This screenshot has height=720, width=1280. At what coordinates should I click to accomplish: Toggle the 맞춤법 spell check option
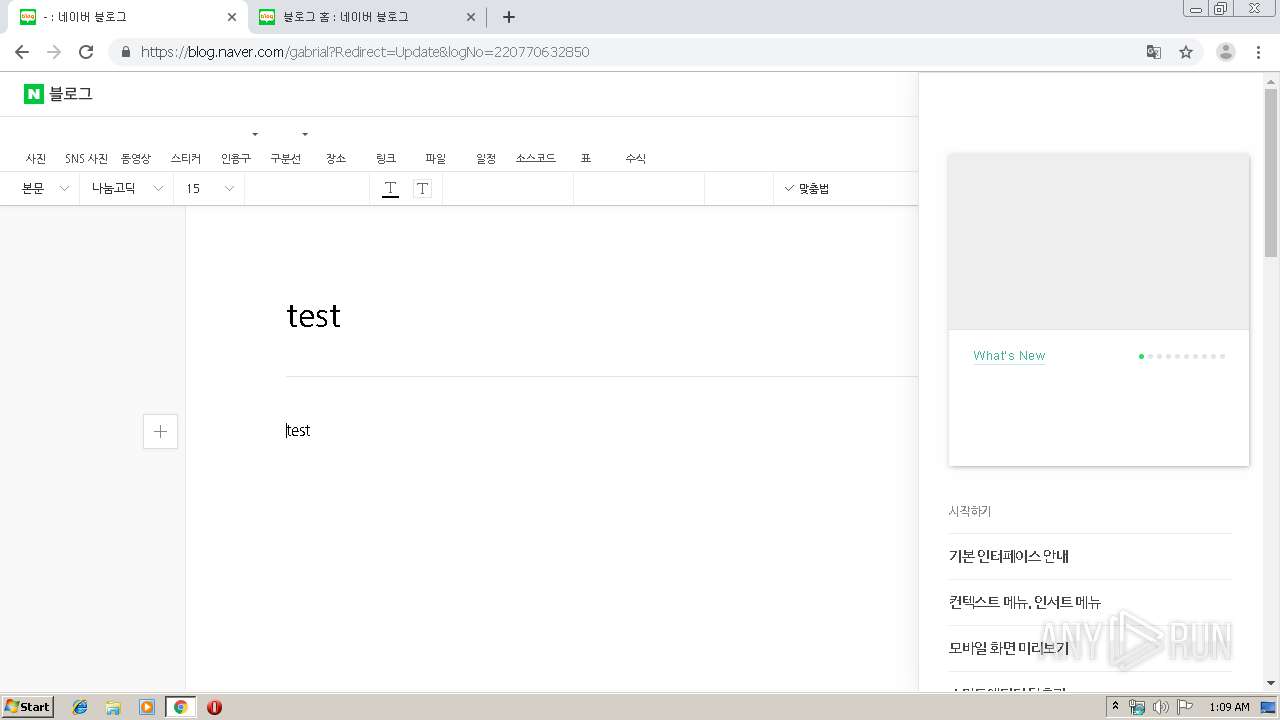pos(807,188)
